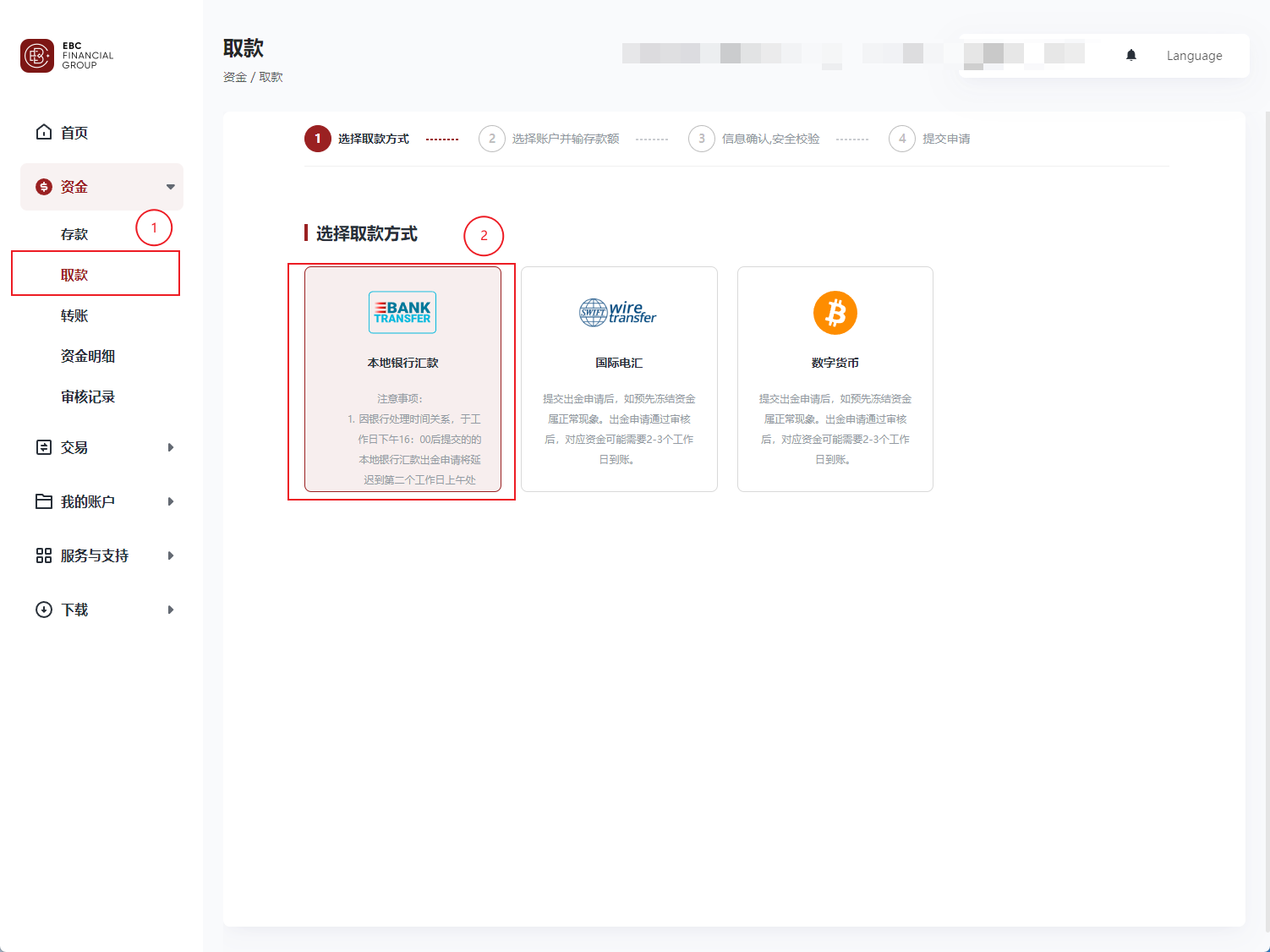
Task: Open 转账 transfer page
Action: tap(74, 315)
